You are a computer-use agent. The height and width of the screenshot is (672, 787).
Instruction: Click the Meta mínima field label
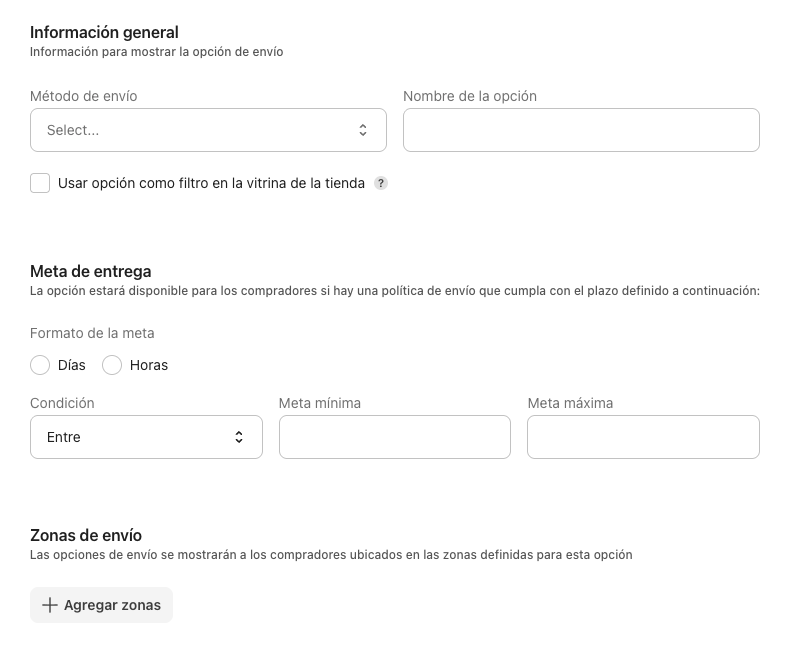pyautogui.click(x=320, y=403)
